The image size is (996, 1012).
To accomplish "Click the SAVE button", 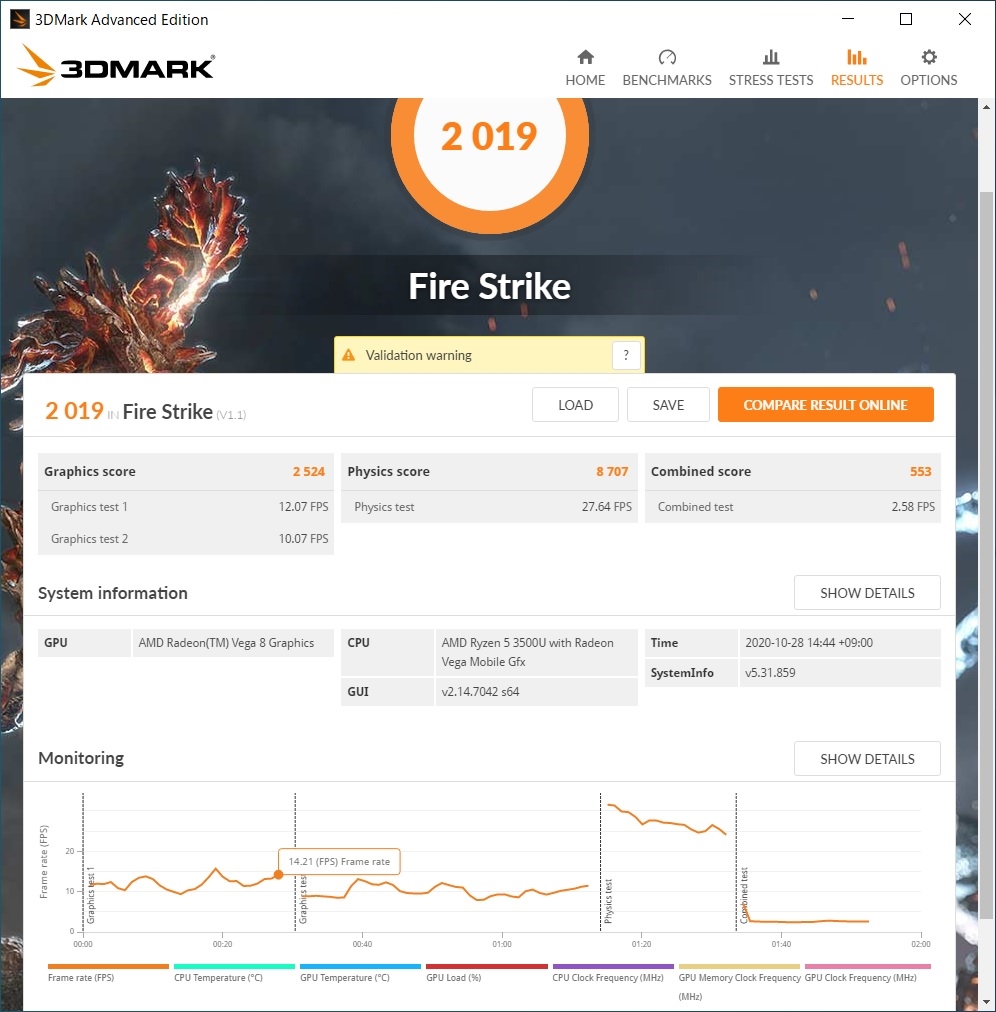I will 668,405.
